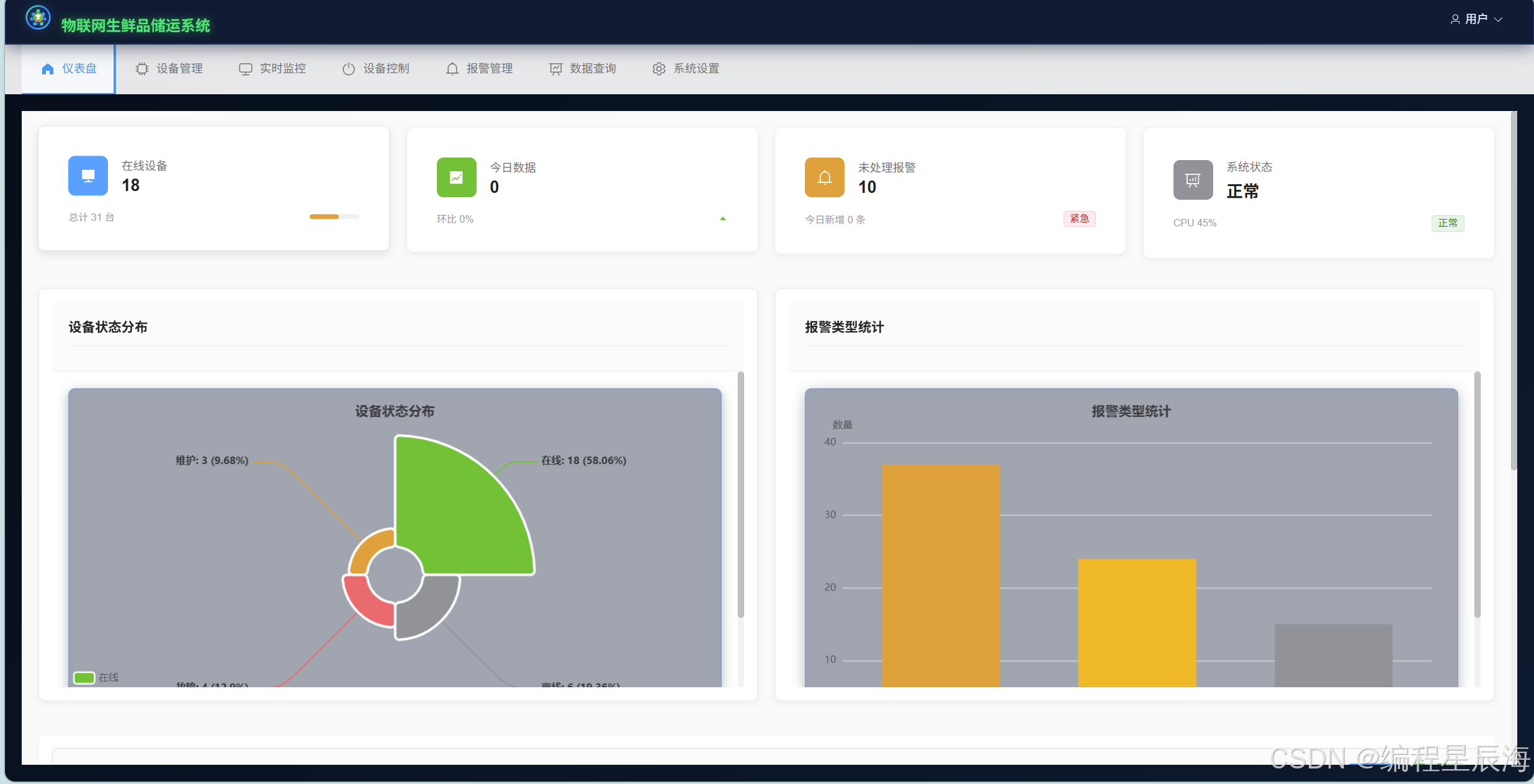Click the system logo in header
1534x784 pixels.
click(x=38, y=18)
